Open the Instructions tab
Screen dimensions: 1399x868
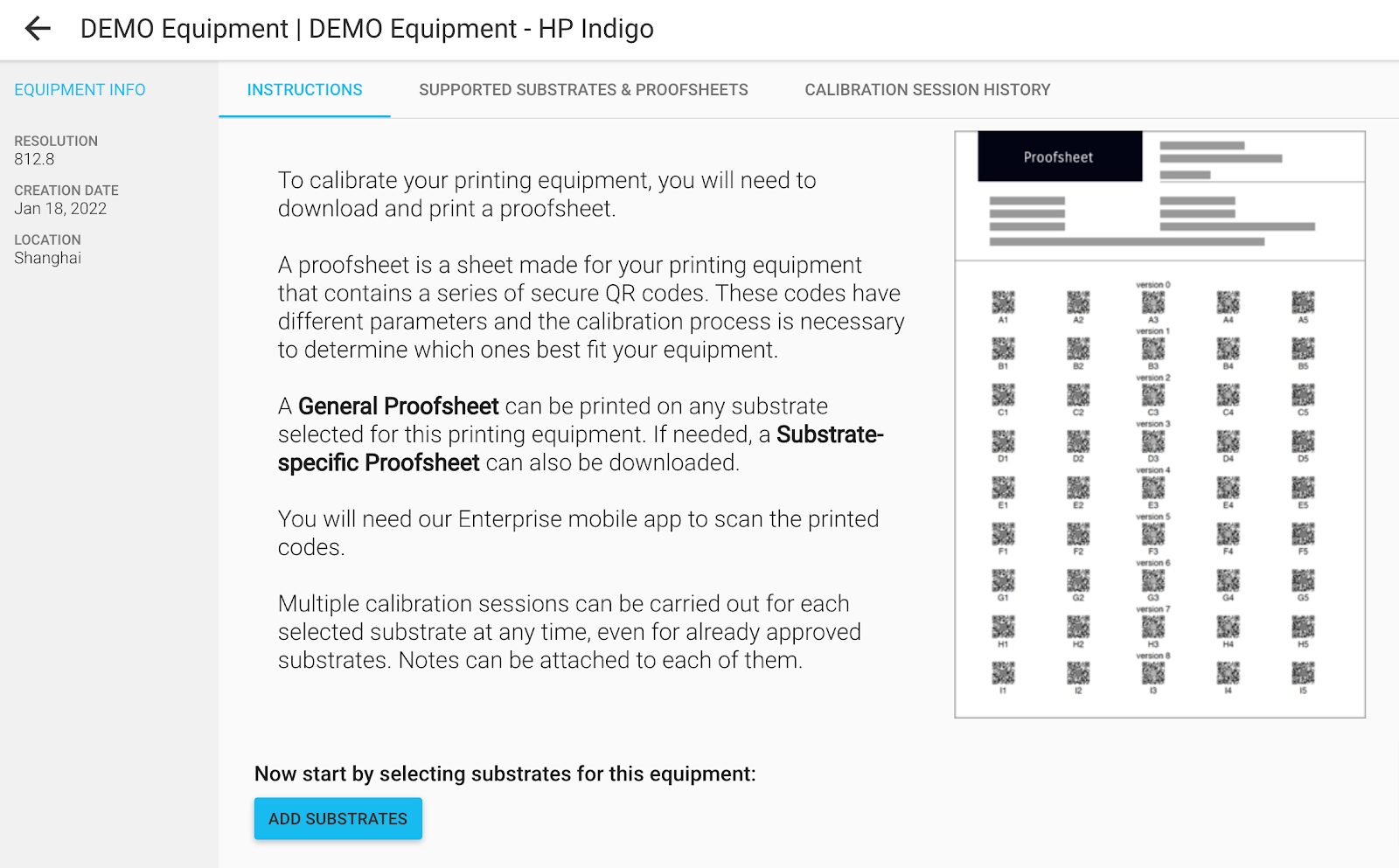click(x=304, y=90)
